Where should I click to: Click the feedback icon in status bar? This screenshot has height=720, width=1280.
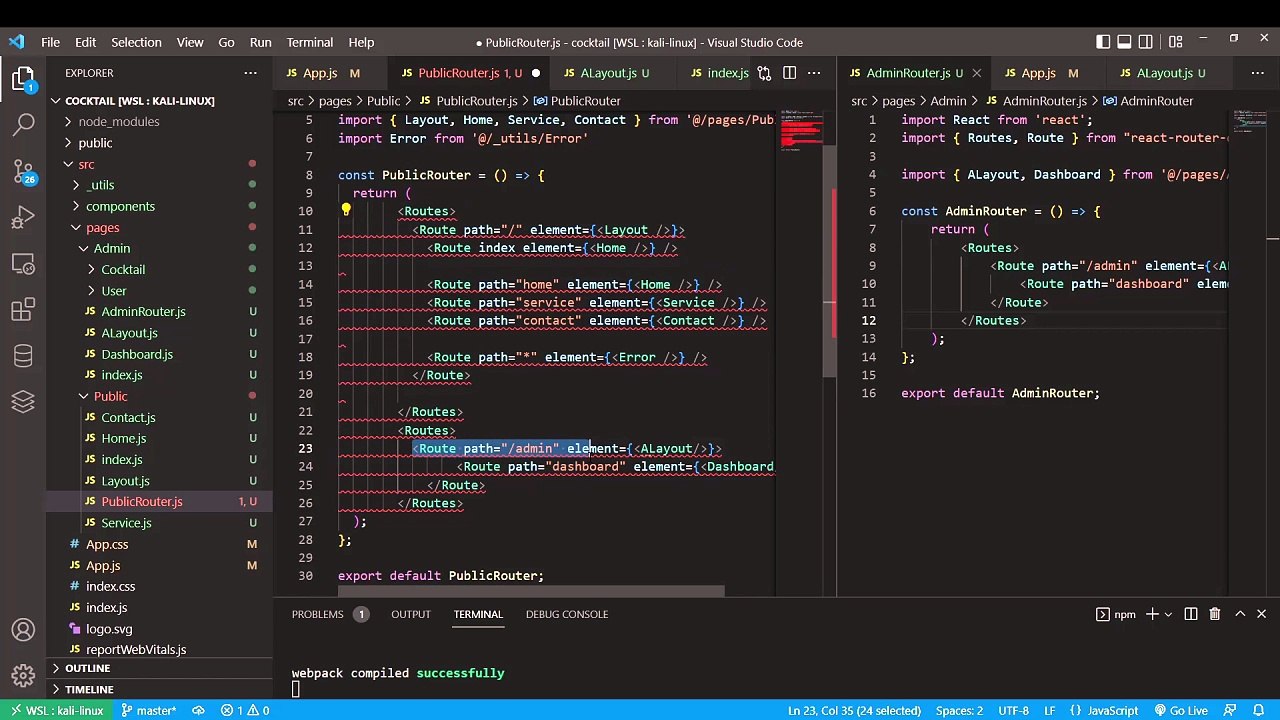click(1230, 710)
